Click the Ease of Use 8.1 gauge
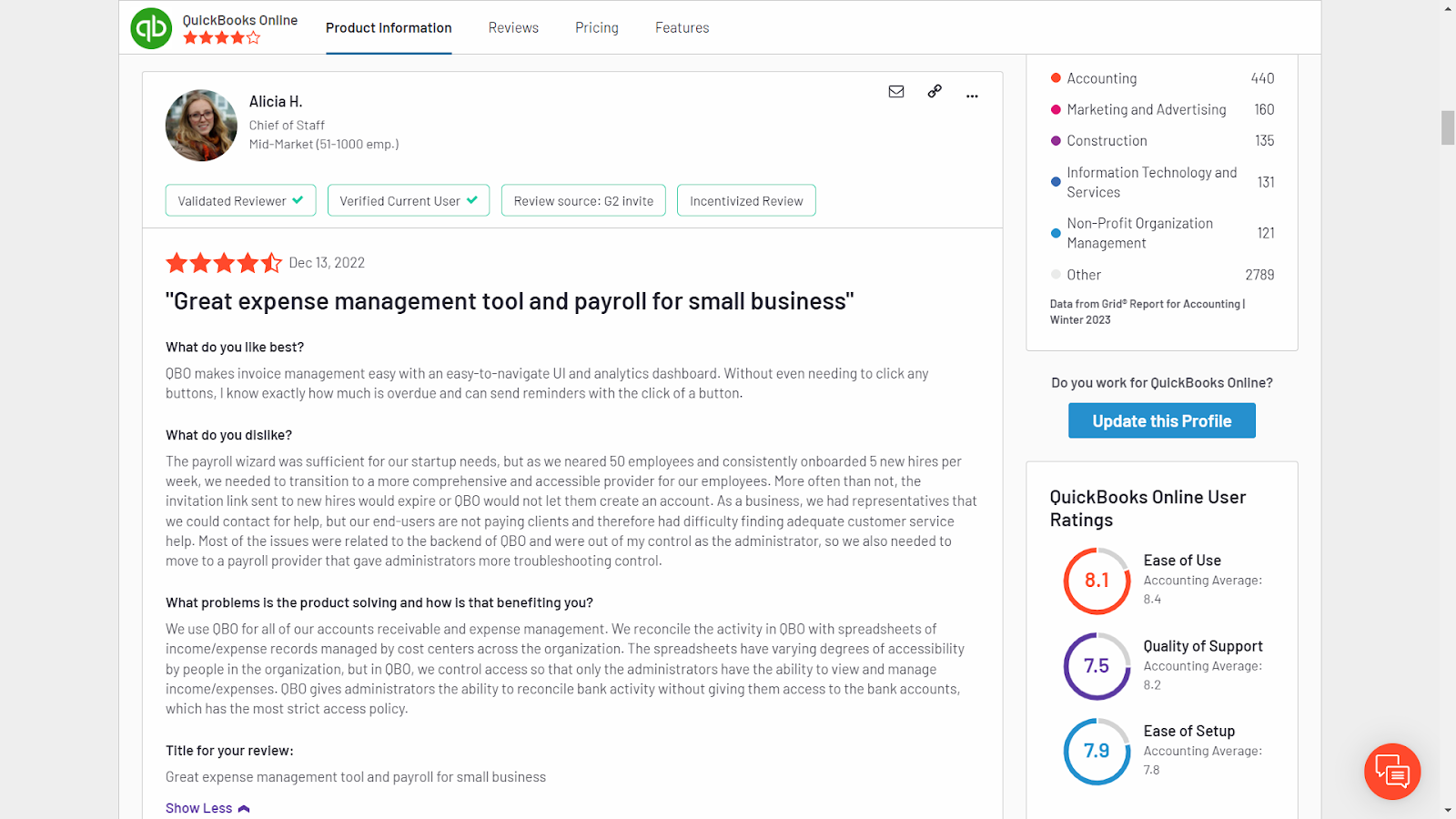The height and width of the screenshot is (819, 1456). 1097,581
